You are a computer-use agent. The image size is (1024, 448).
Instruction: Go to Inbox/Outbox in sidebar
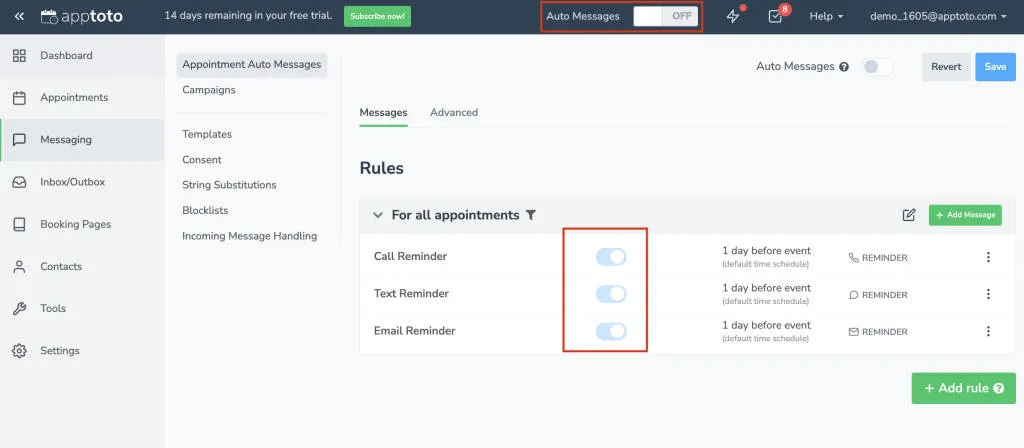(72, 182)
